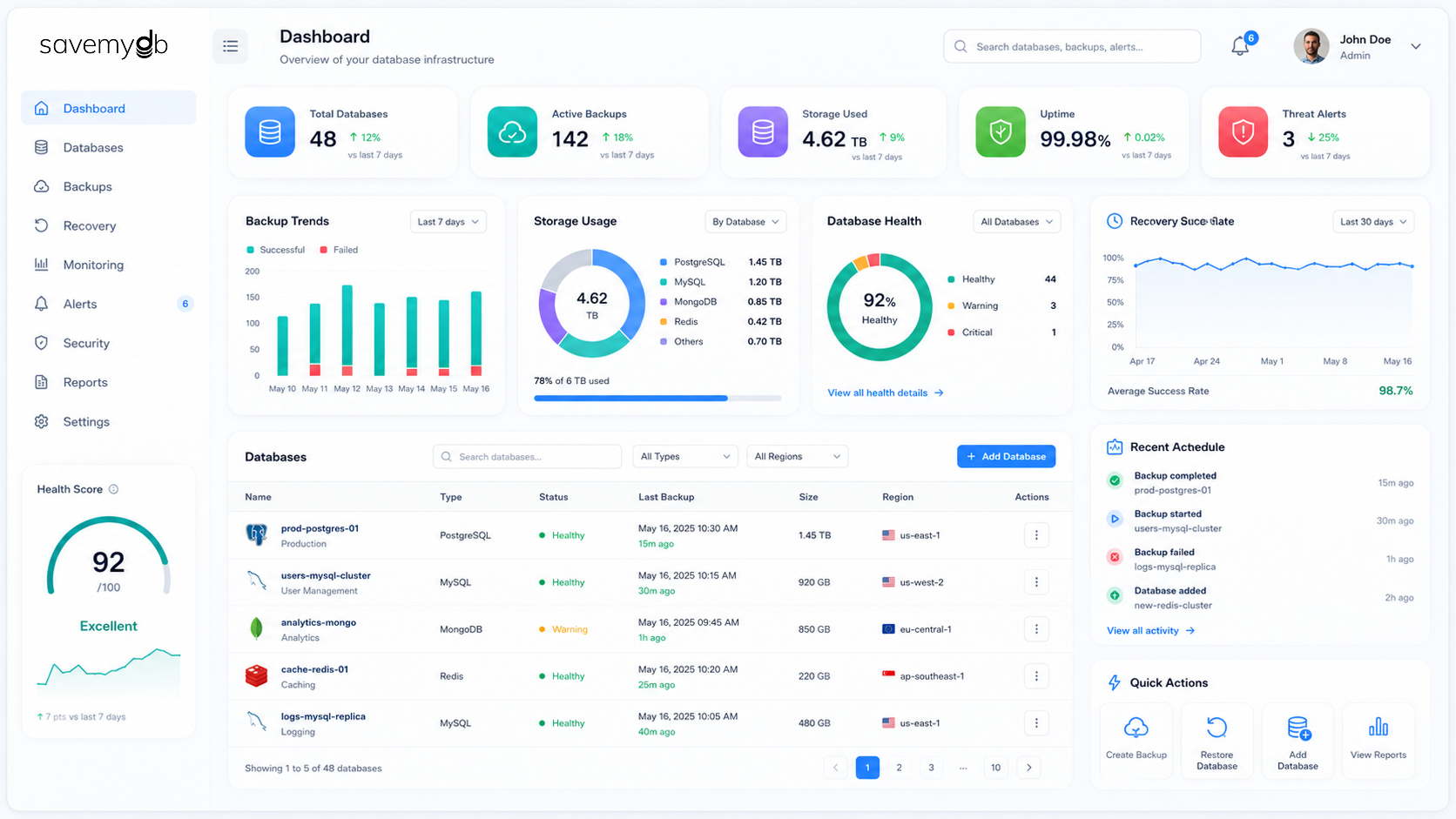Click the cache-redis-01 Redis cube icon
The height and width of the screenshot is (819, 1456).
click(x=256, y=675)
